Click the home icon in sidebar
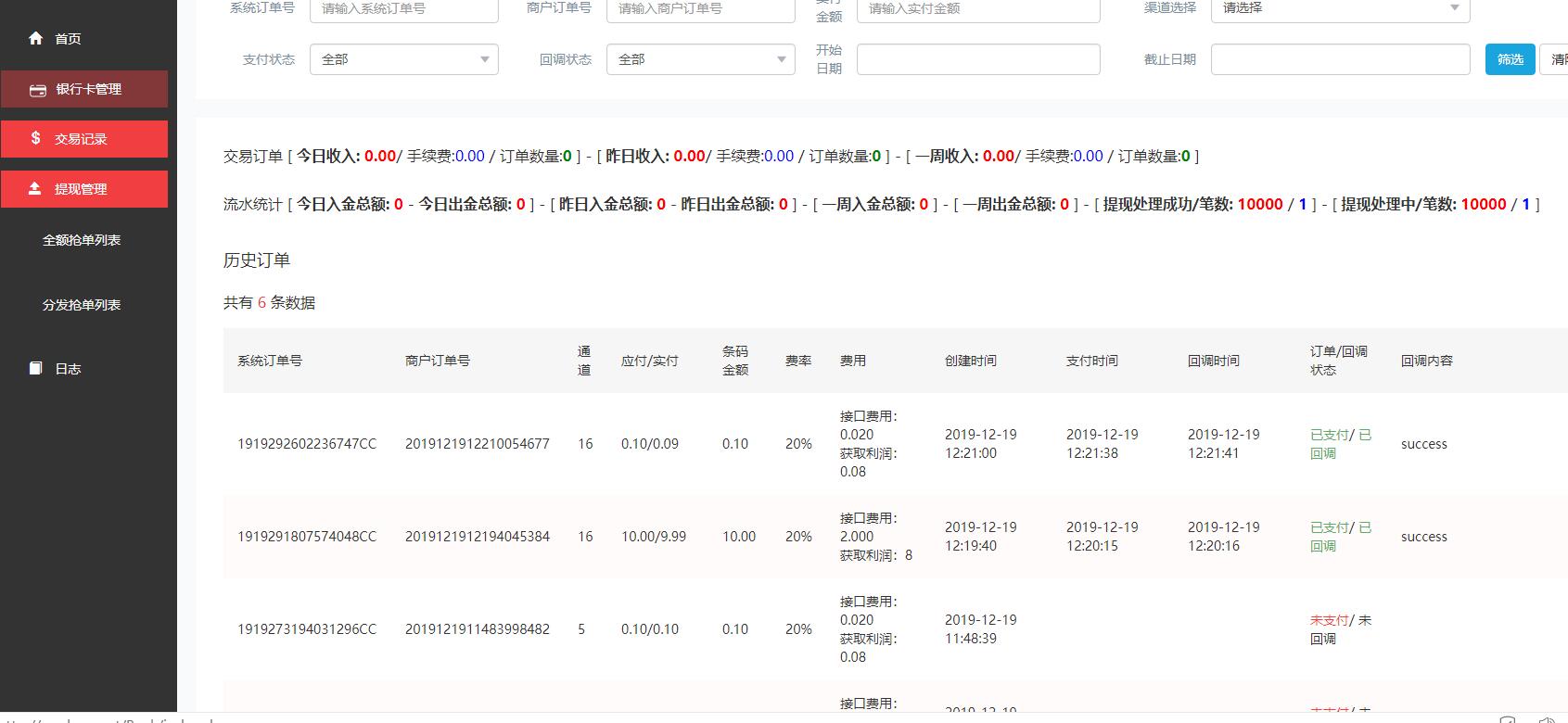This screenshot has height=723, width=1568. click(35, 38)
